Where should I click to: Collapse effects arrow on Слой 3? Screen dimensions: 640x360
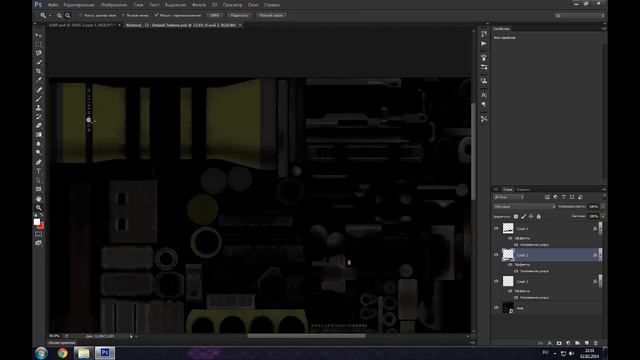tap(600, 229)
